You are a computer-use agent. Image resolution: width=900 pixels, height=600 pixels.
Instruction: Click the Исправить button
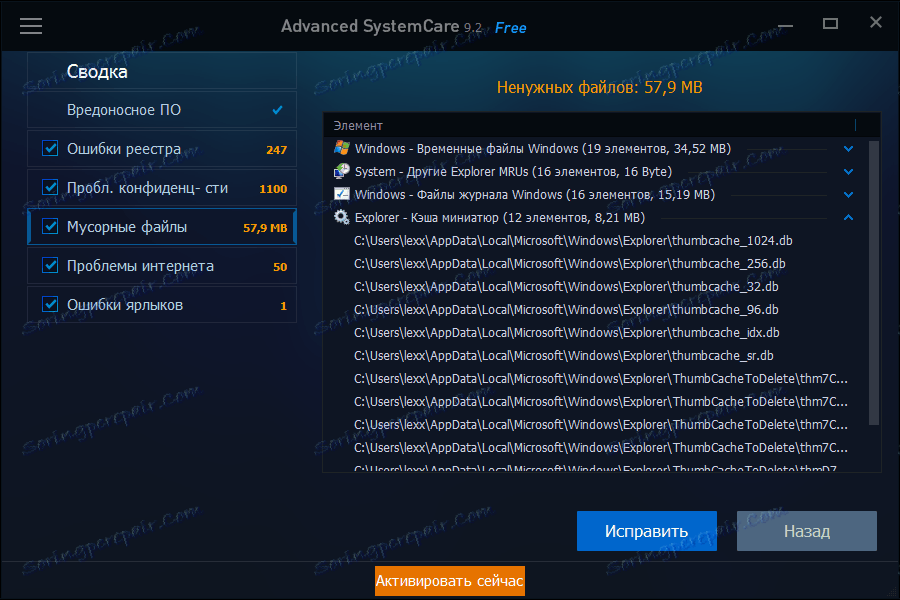pyautogui.click(x=647, y=531)
